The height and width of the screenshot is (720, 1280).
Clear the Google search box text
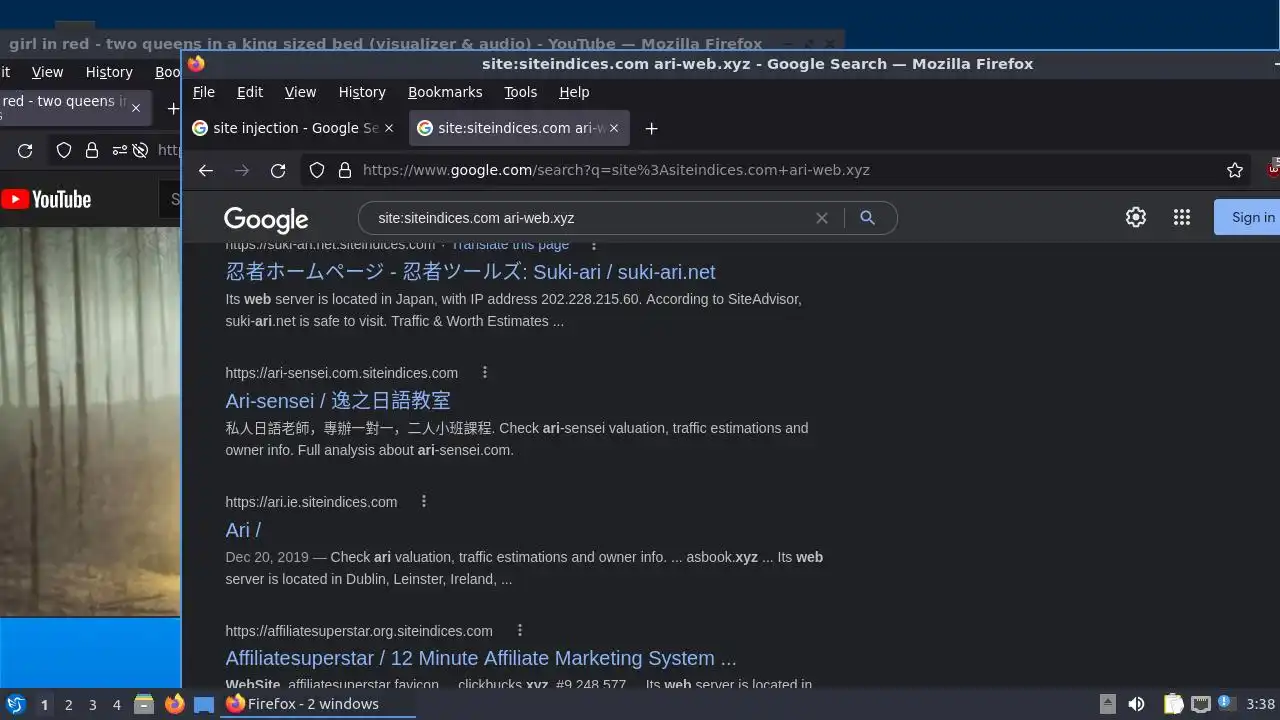[822, 218]
